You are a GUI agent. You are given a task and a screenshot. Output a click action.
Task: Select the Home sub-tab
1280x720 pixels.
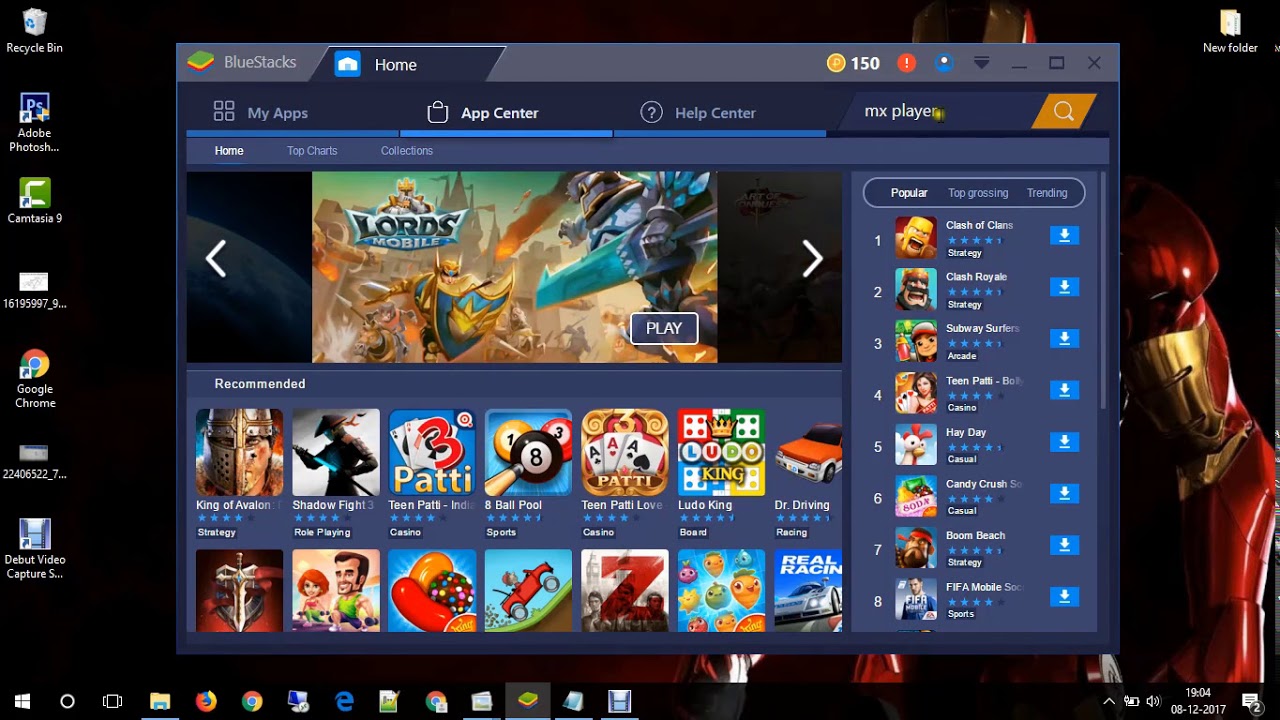pos(229,151)
